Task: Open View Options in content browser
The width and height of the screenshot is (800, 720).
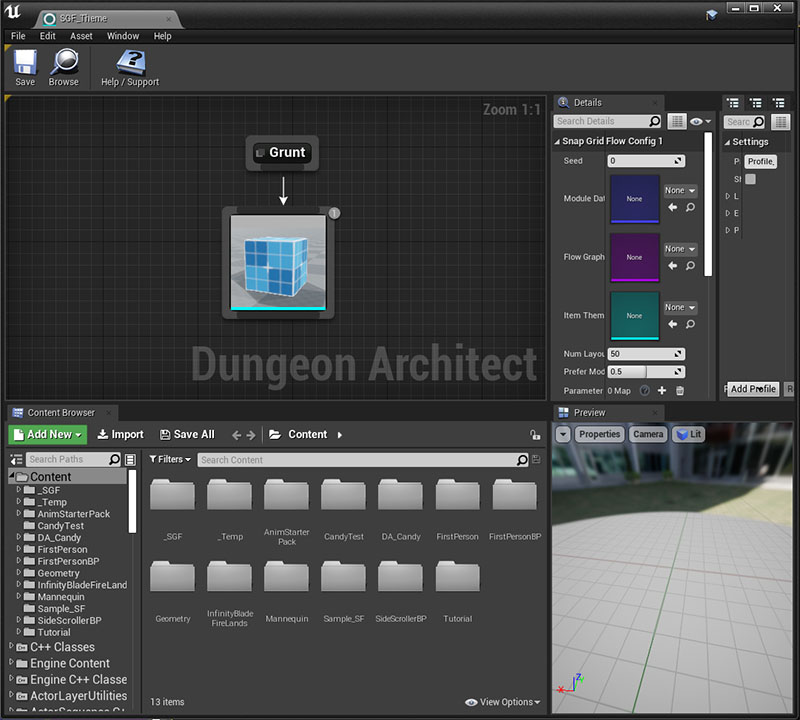Action: tap(503, 702)
